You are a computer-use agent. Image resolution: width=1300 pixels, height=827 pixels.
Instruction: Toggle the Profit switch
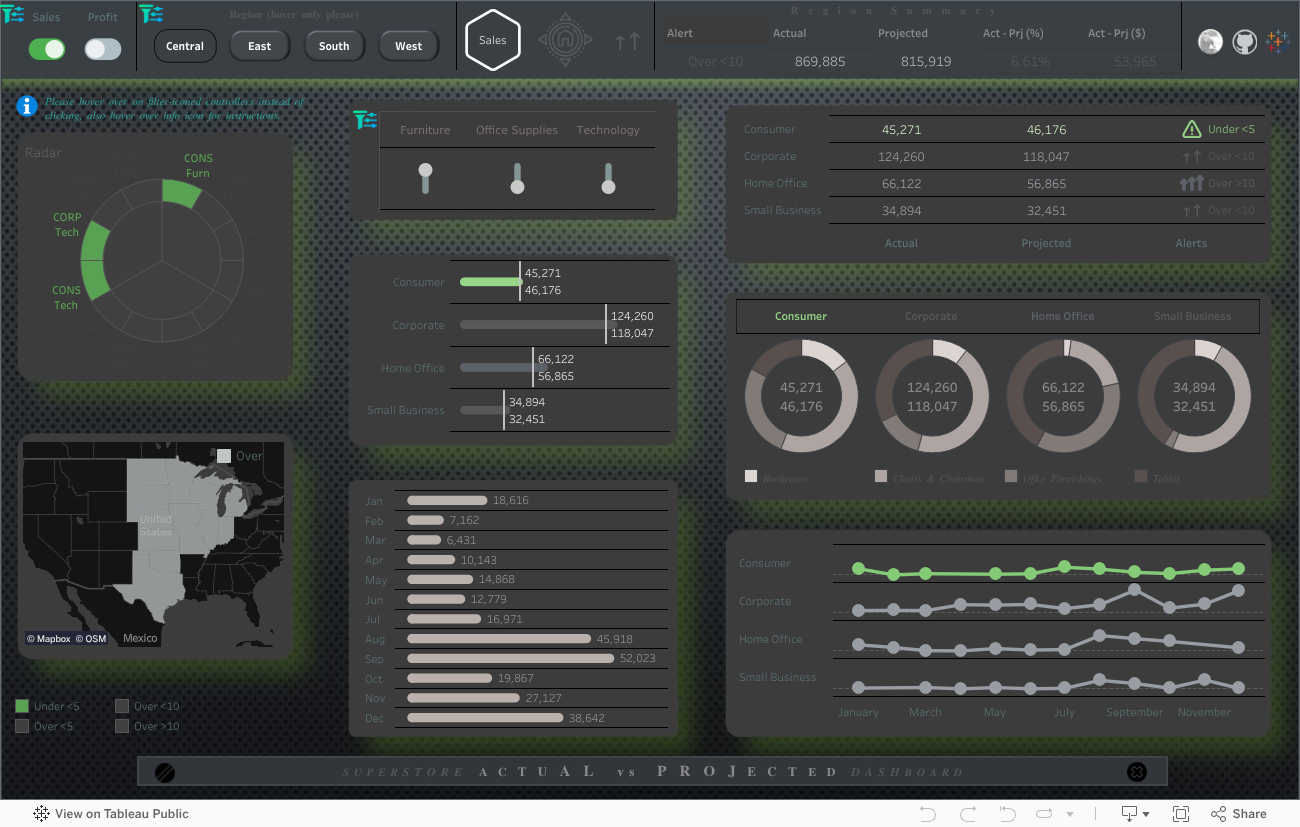point(103,49)
